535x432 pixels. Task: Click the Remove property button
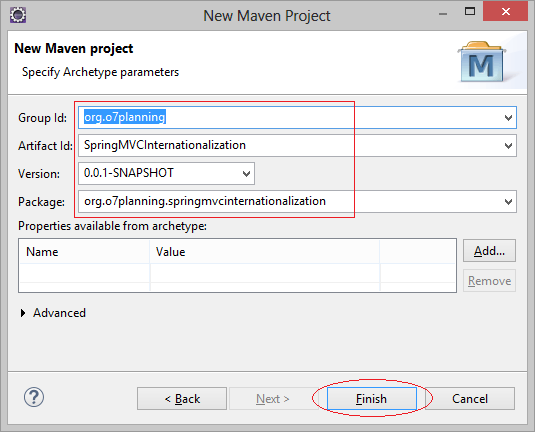[489, 281]
